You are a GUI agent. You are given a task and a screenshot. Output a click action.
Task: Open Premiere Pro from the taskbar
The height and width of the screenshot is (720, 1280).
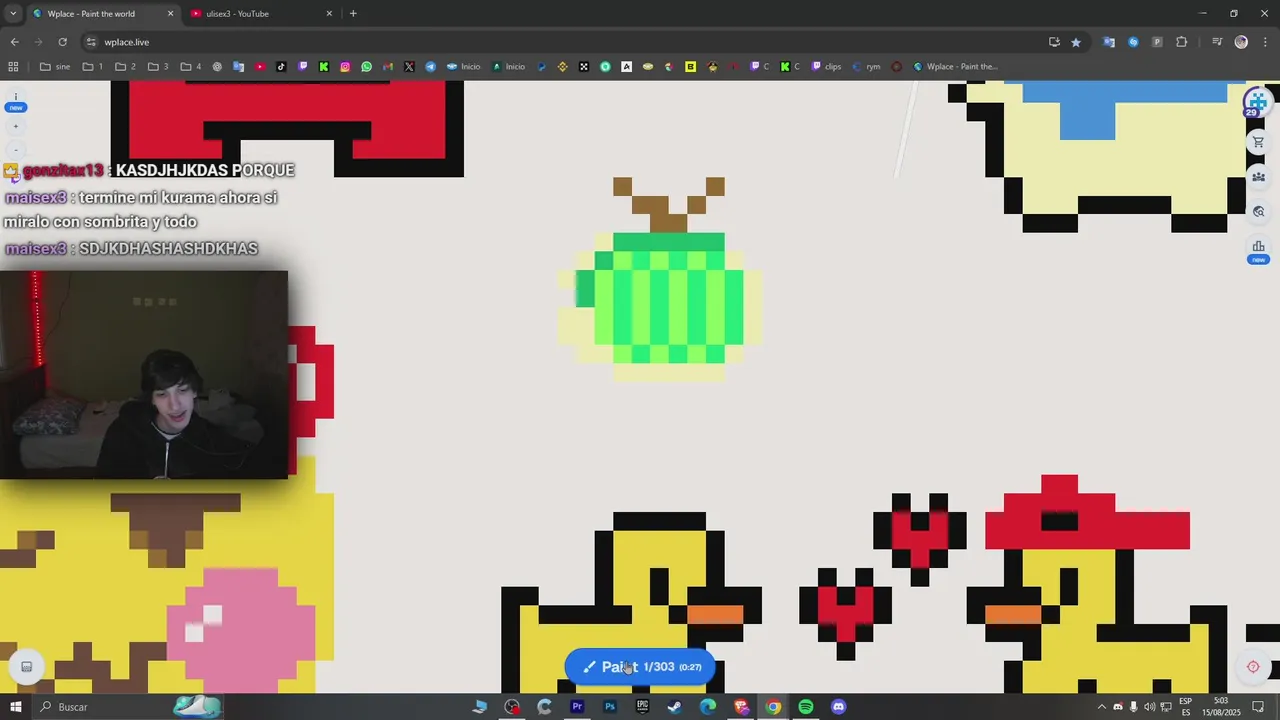coord(577,707)
